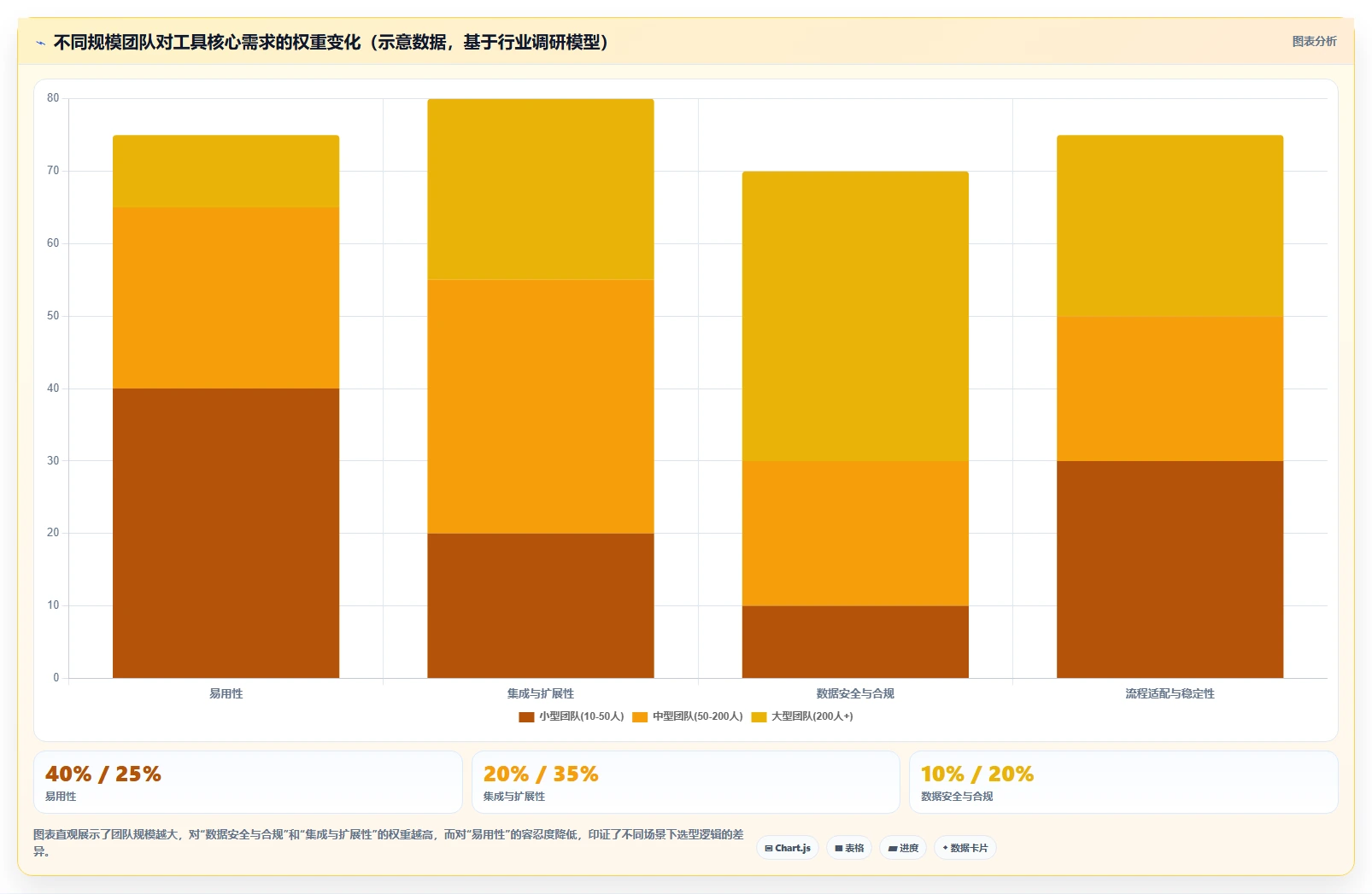The height and width of the screenshot is (894, 1372).
Task: Click the dark brown 数据安全与合规 bar segment
Action: (855, 642)
